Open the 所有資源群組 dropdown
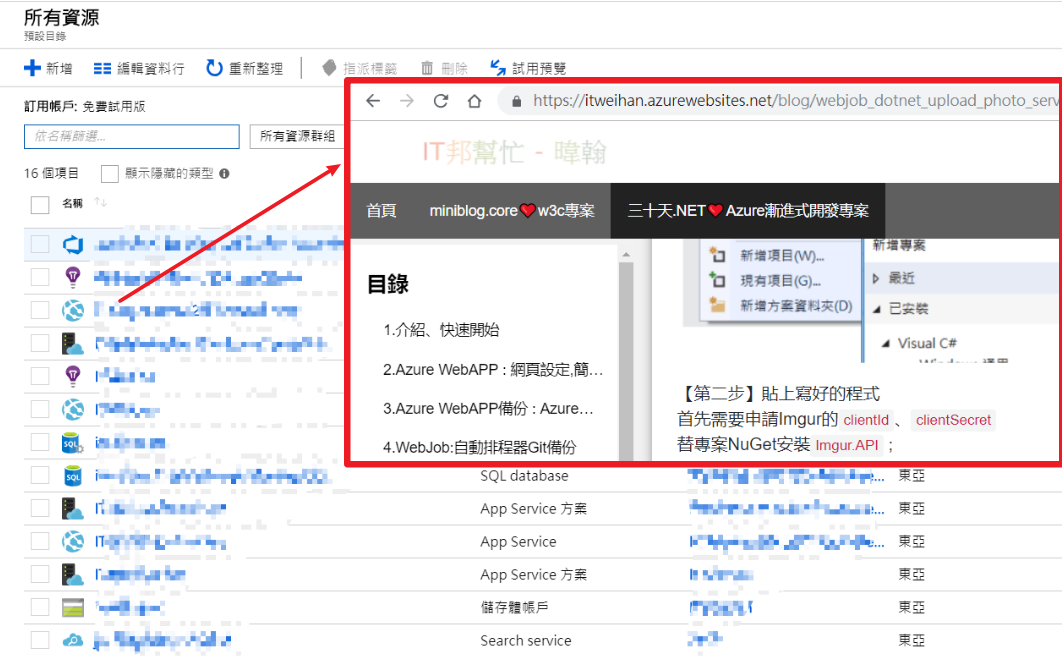This screenshot has width=1062, height=668. (298, 136)
